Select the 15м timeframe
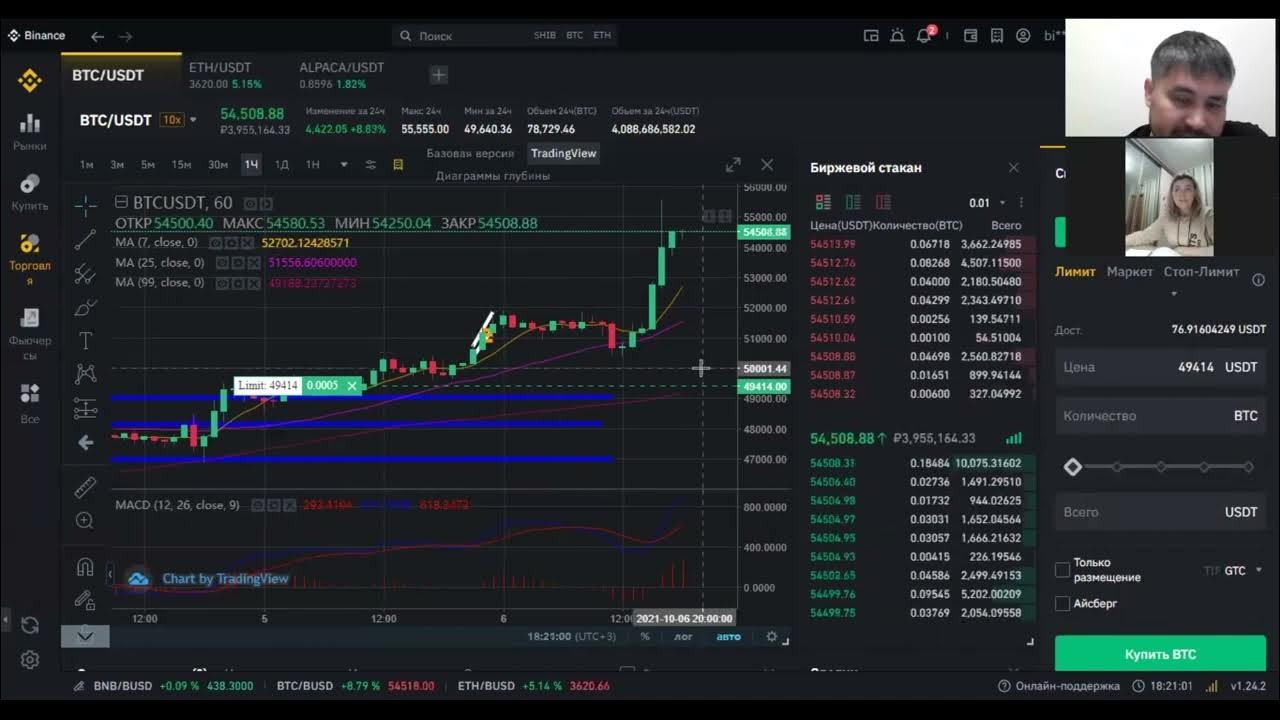 click(181, 164)
